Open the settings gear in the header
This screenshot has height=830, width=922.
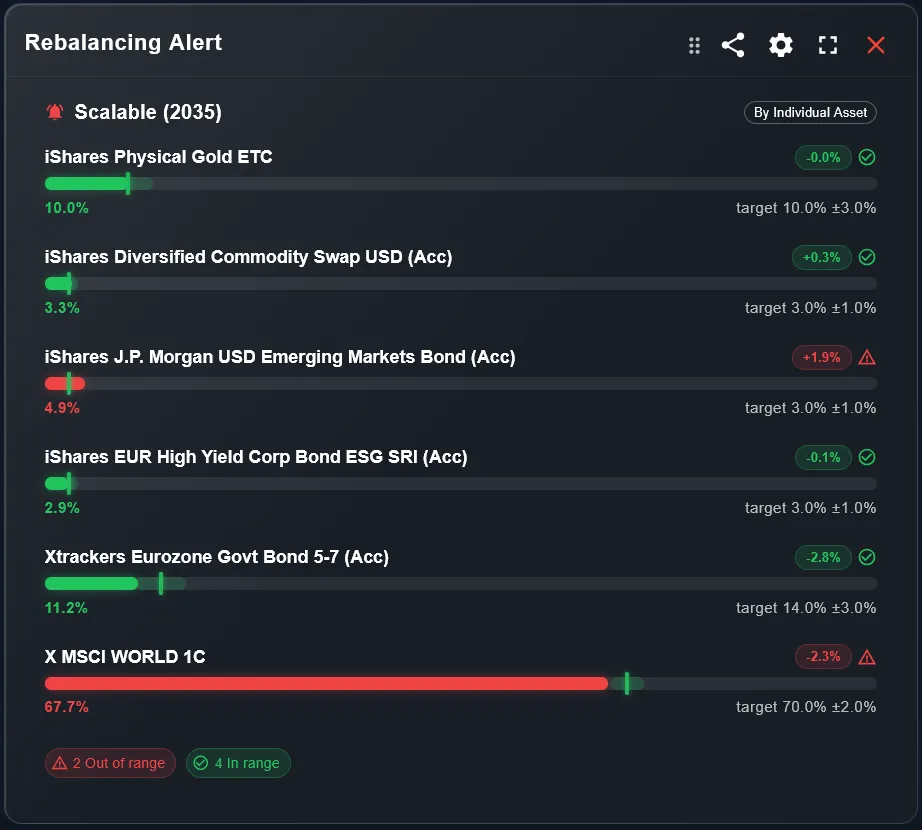click(x=780, y=45)
